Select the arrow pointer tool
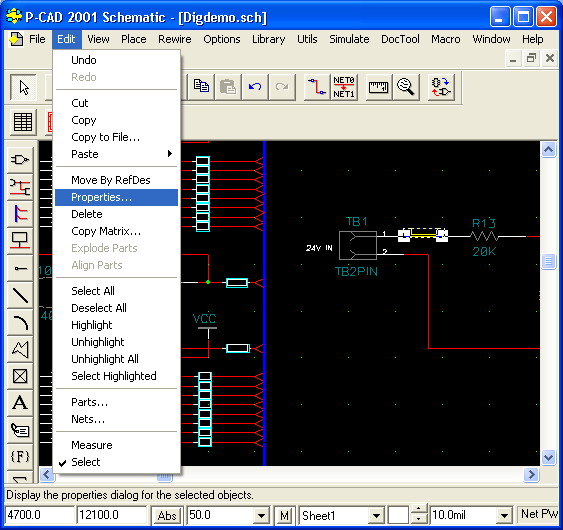This screenshot has width=563, height=530. point(23,87)
